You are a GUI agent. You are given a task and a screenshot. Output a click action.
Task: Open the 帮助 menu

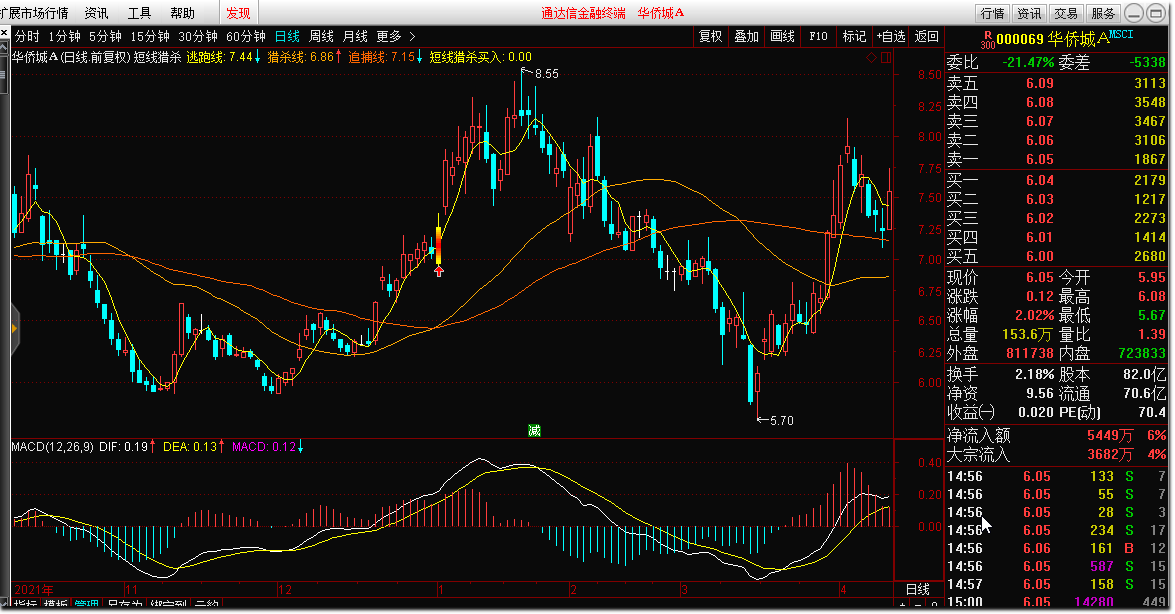[x=182, y=13]
